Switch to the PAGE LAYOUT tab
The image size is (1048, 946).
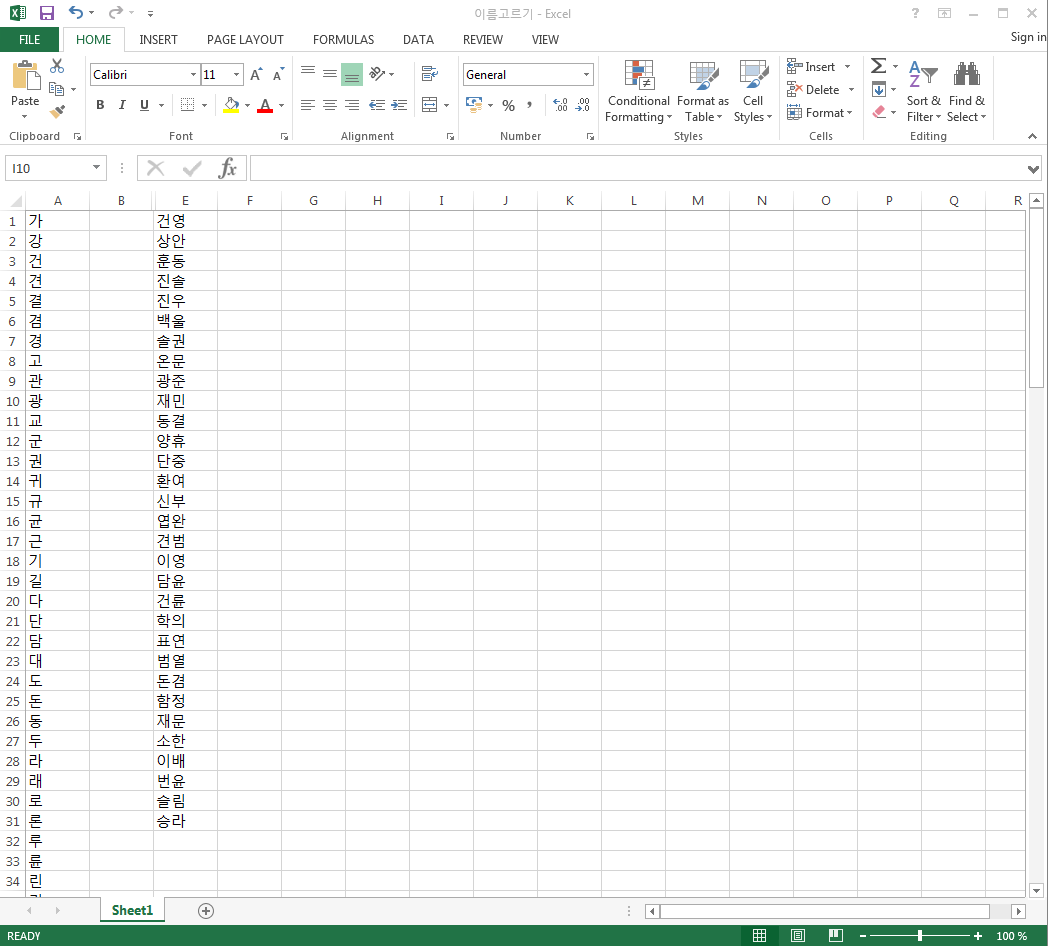pyautogui.click(x=245, y=40)
